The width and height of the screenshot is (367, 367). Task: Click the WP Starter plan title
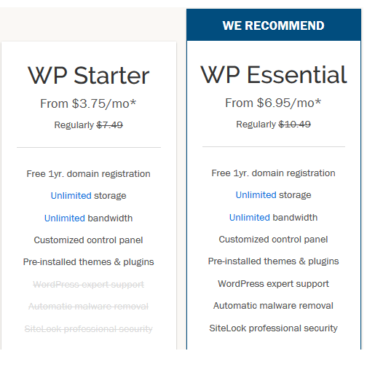pyautogui.click(x=88, y=75)
